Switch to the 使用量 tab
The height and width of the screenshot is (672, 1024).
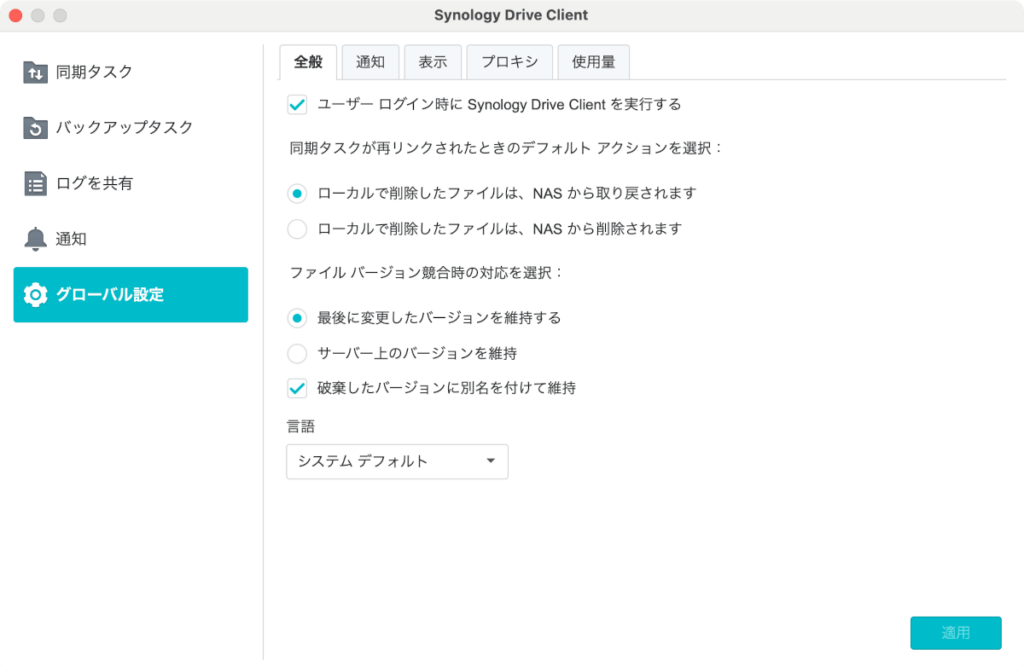594,62
